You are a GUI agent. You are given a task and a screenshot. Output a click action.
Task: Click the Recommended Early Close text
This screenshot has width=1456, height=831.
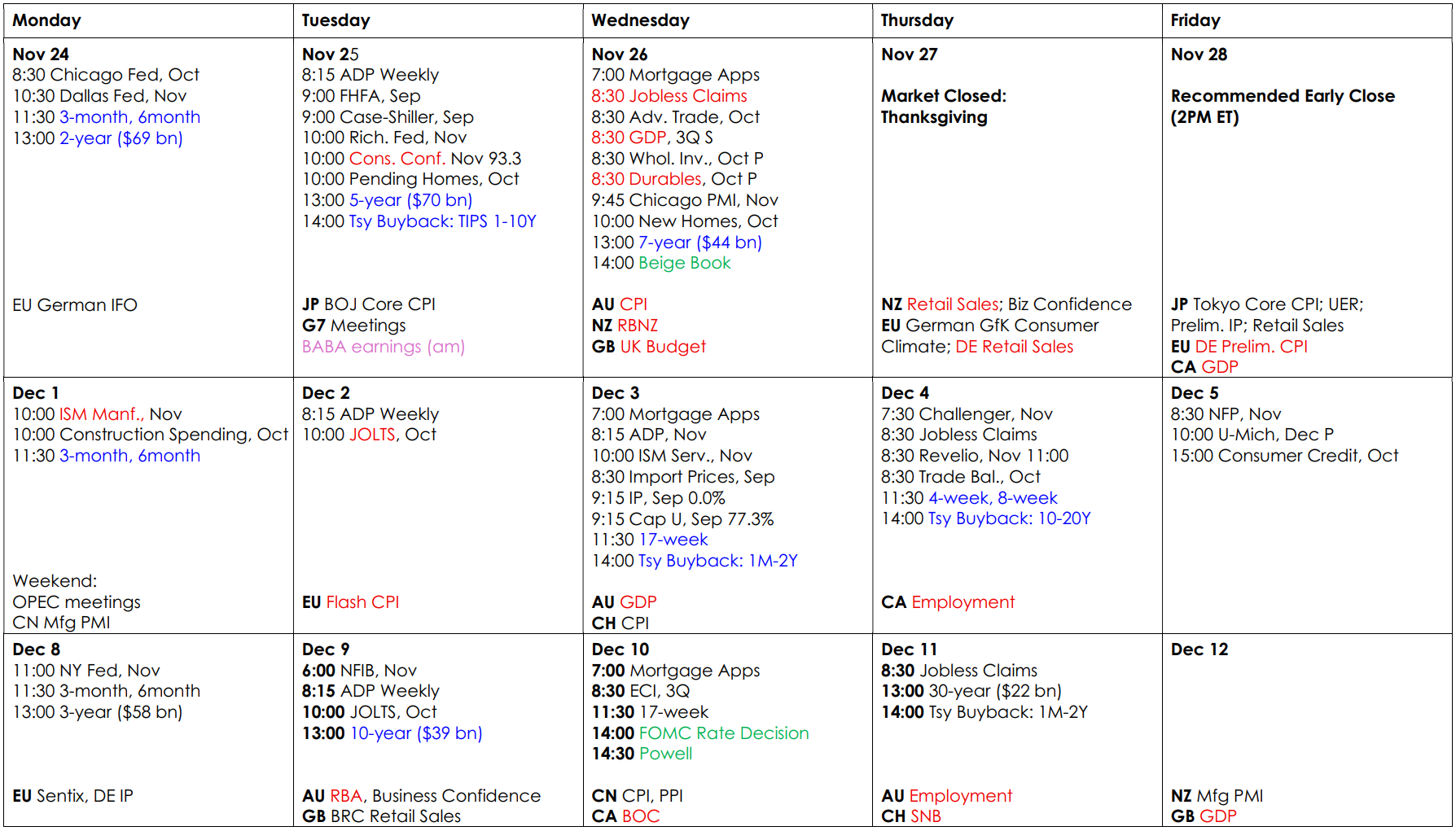coord(1282,97)
